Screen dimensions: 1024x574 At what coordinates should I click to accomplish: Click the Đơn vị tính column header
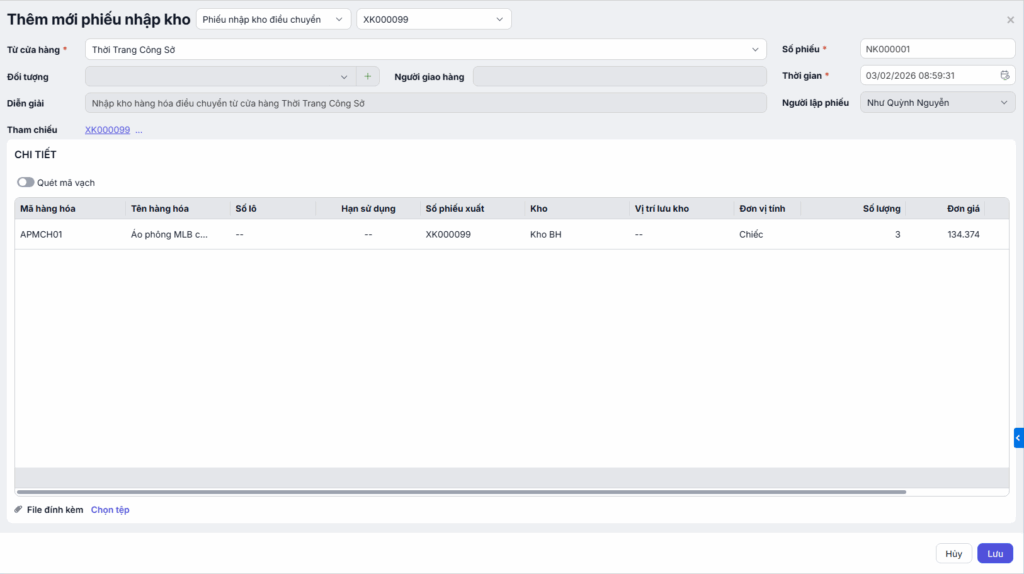767,208
